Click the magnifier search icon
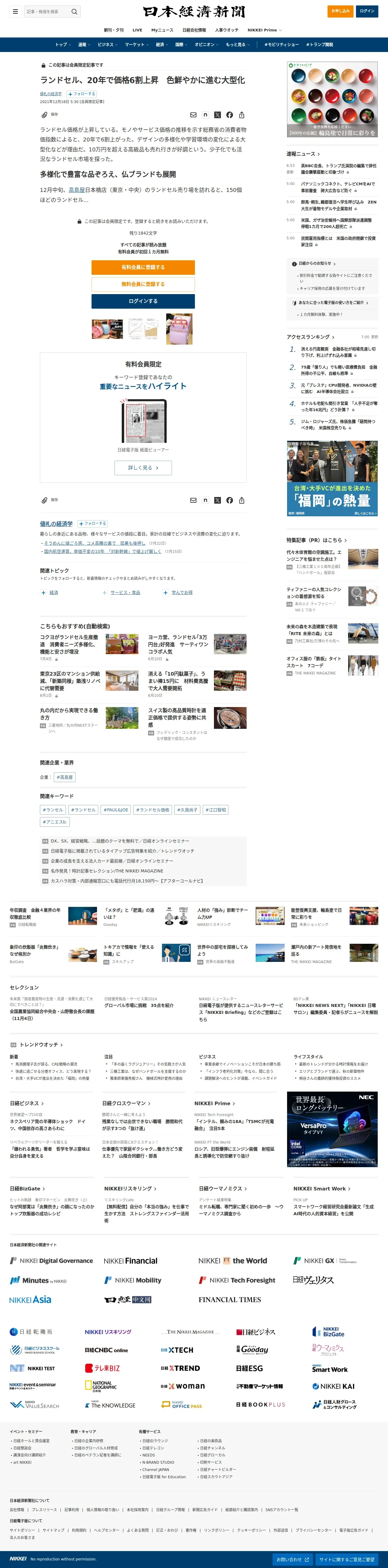Viewport: 388px width, 1568px height. (74, 11)
